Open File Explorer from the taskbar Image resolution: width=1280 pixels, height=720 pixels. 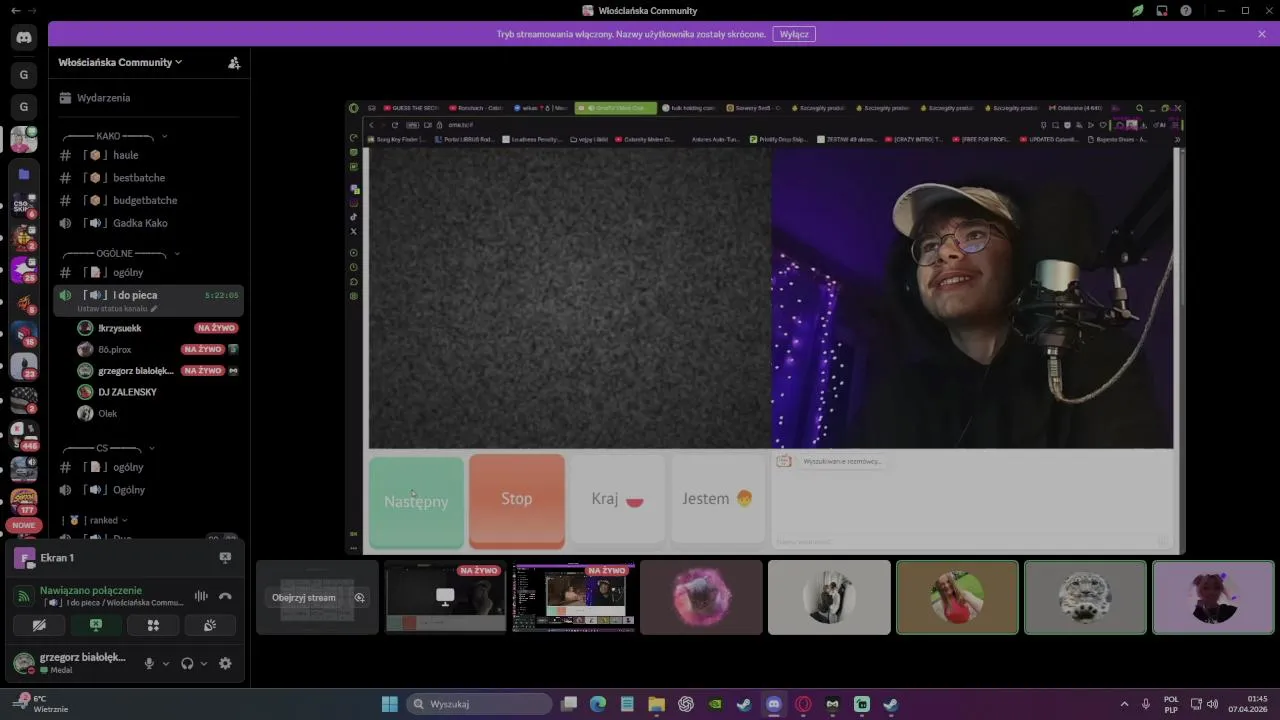coord(656,704)
